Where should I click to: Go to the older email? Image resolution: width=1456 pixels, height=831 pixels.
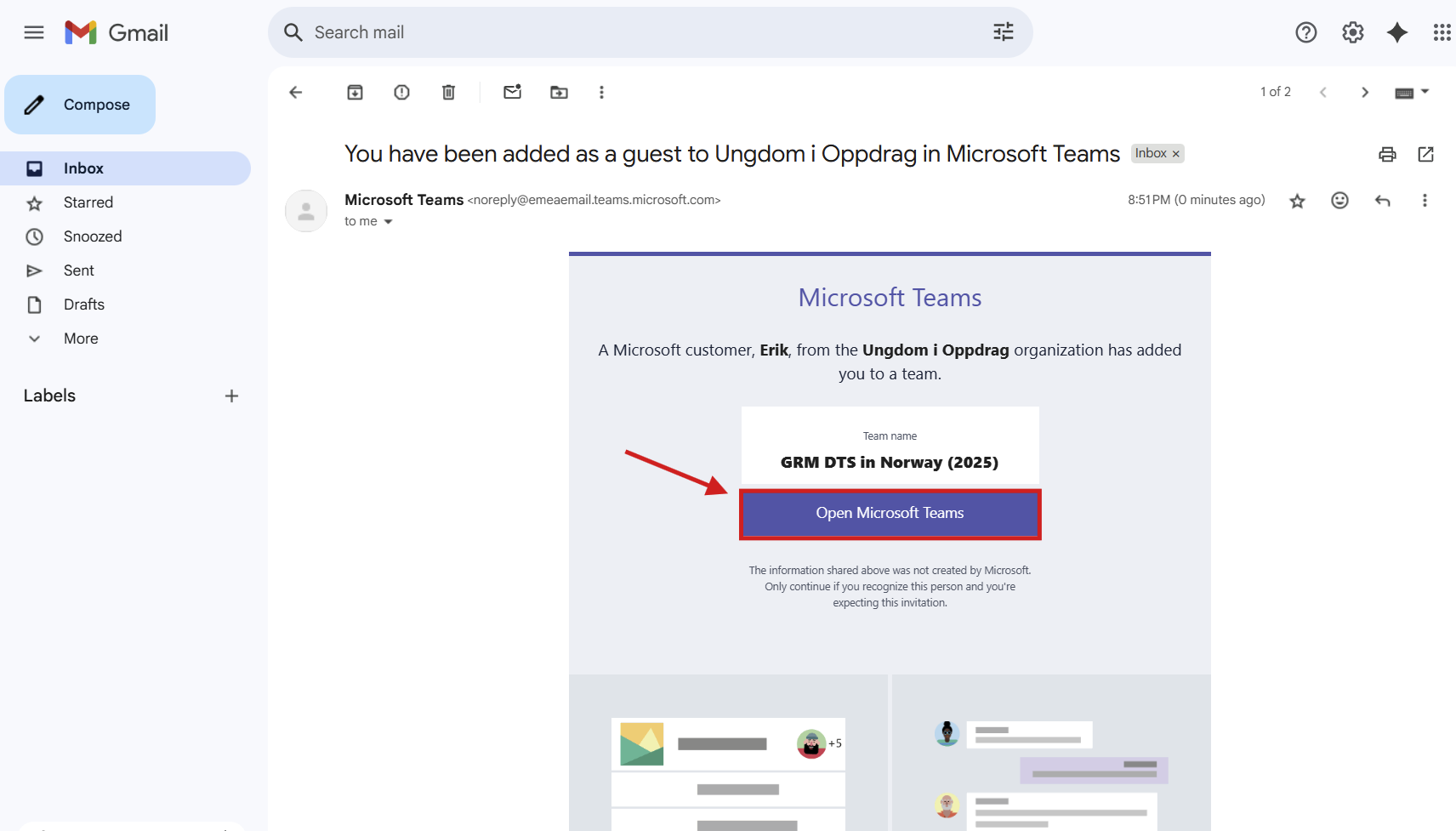pos(1365,92)
